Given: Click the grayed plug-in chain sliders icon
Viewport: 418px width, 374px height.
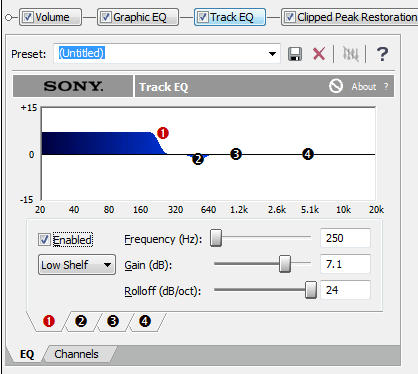Looking at the screenshot, I should point(350,54).
